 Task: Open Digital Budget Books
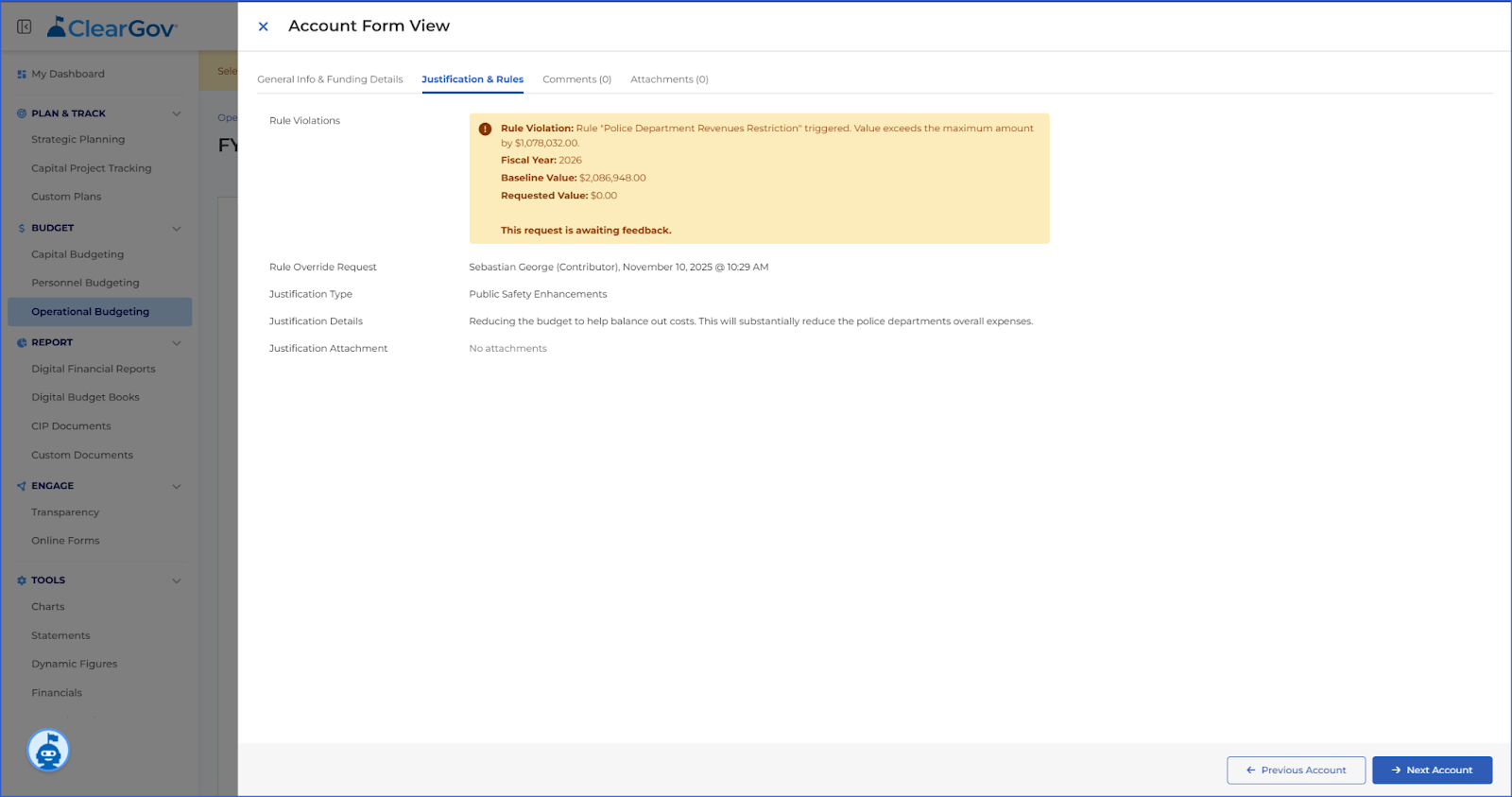85,397
